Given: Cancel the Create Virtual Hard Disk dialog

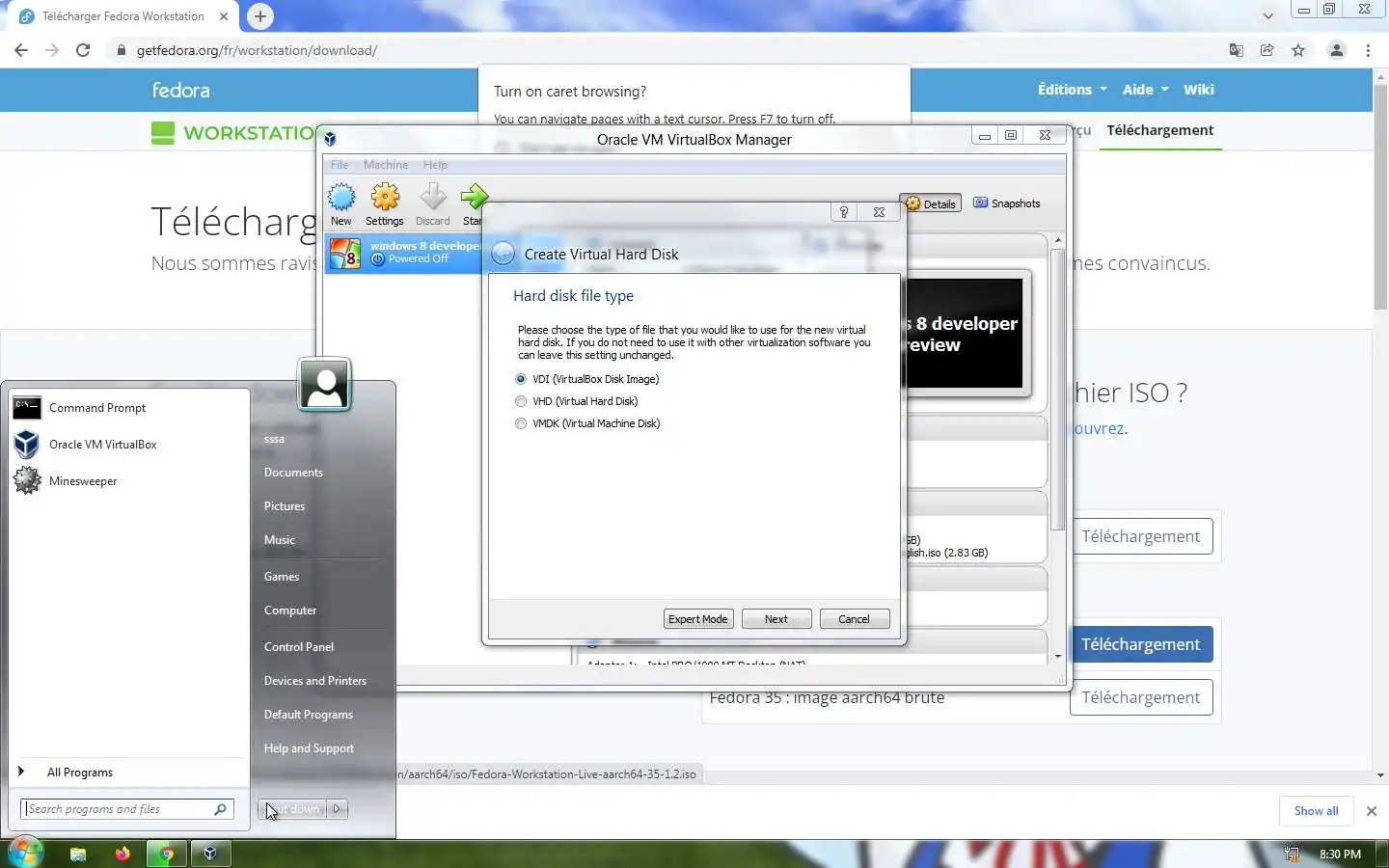Looking at the screenshot, I should coord(854,619).
